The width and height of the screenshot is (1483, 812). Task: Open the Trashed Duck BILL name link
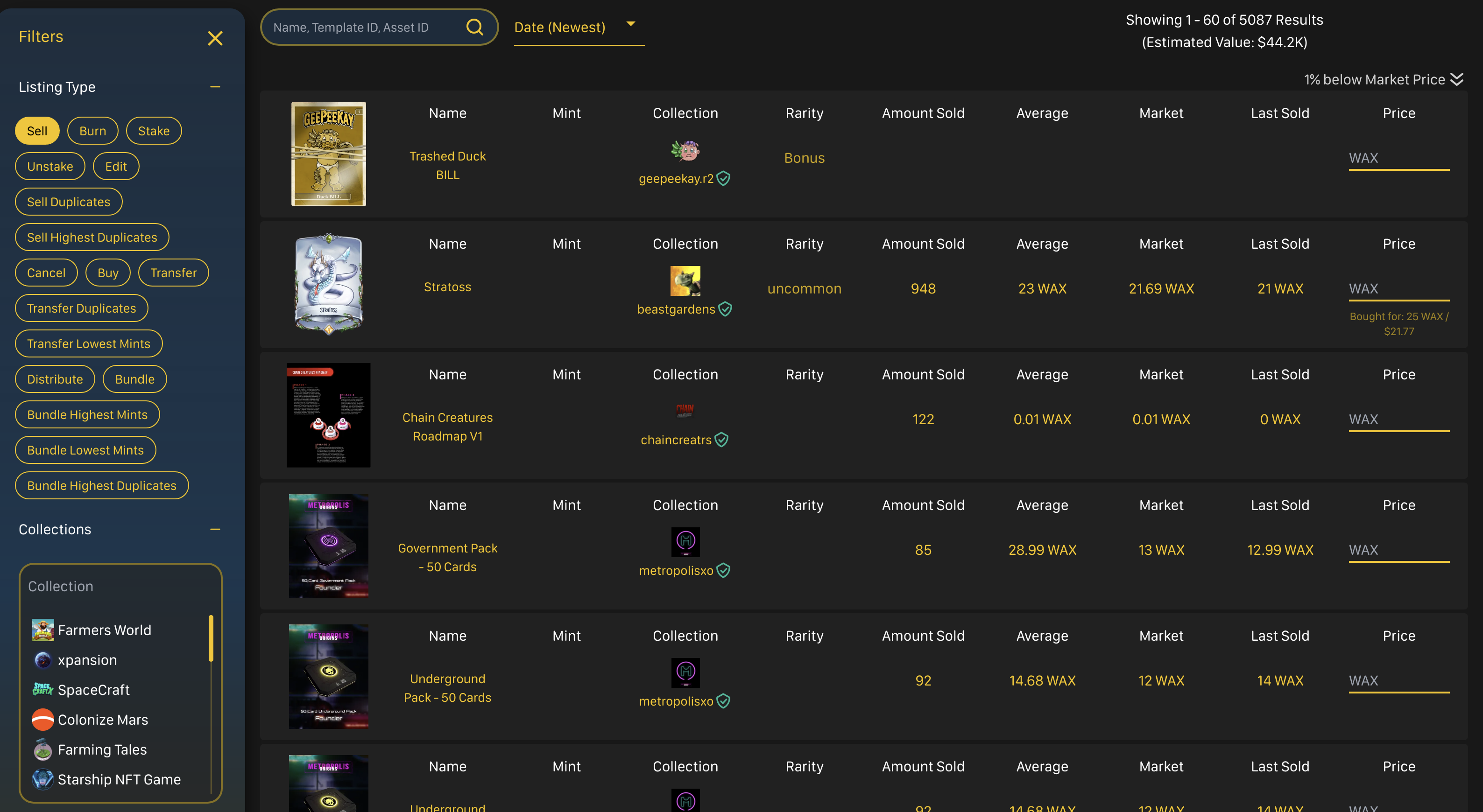click(x=447, y=165)
